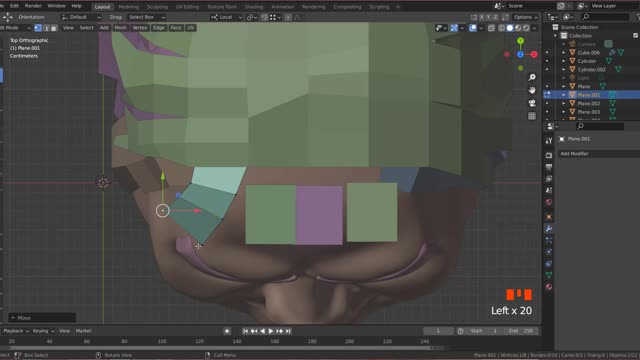Expand the Move operator panel
This screenshot has width=640, height=360.
[13, 318]
